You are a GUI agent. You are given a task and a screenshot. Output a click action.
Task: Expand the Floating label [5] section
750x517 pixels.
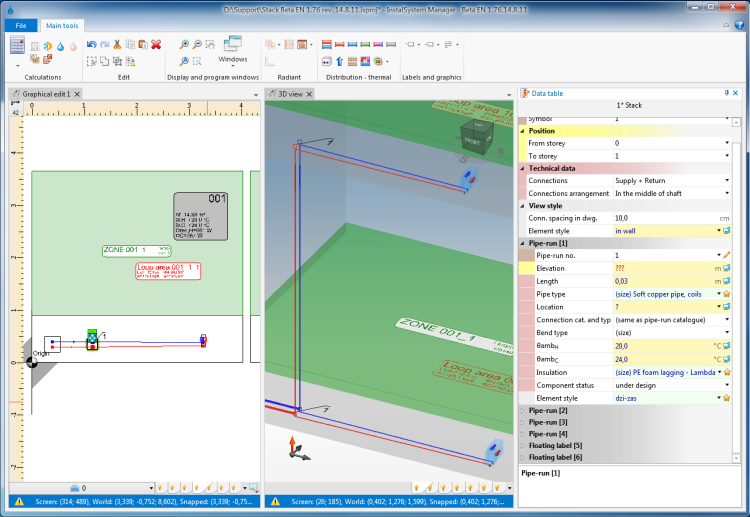522,446
